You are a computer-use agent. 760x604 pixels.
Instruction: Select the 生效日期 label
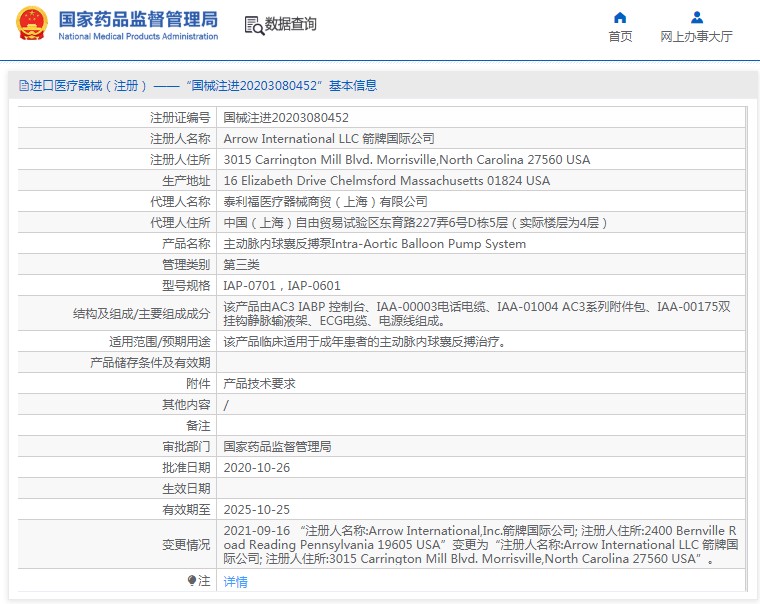click(x=186, y=489)
